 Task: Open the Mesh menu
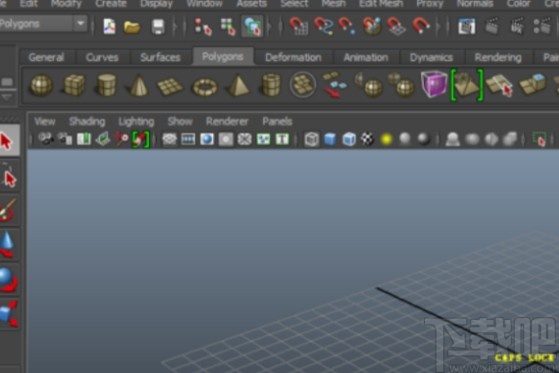(334, 4)
